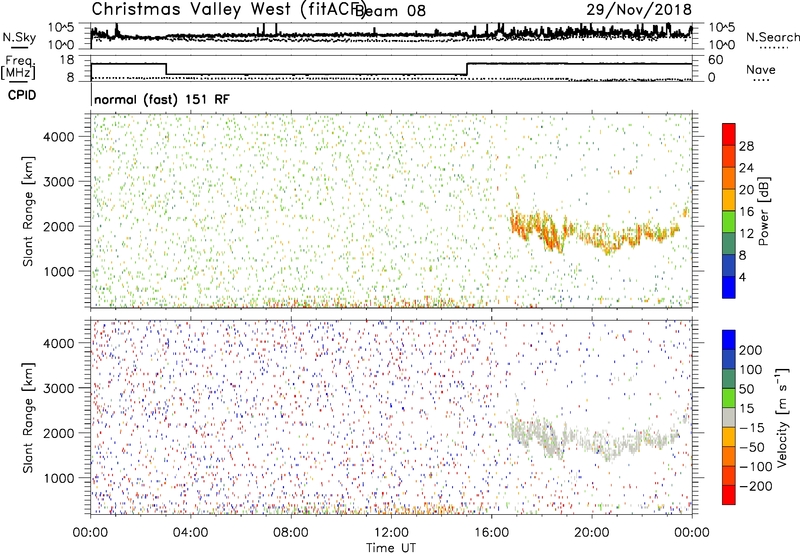The height and width of the screenshot is (554, 800).
Task: Click the 'Velocity [m s-1]' color bar label
Action: pos(782,417)
